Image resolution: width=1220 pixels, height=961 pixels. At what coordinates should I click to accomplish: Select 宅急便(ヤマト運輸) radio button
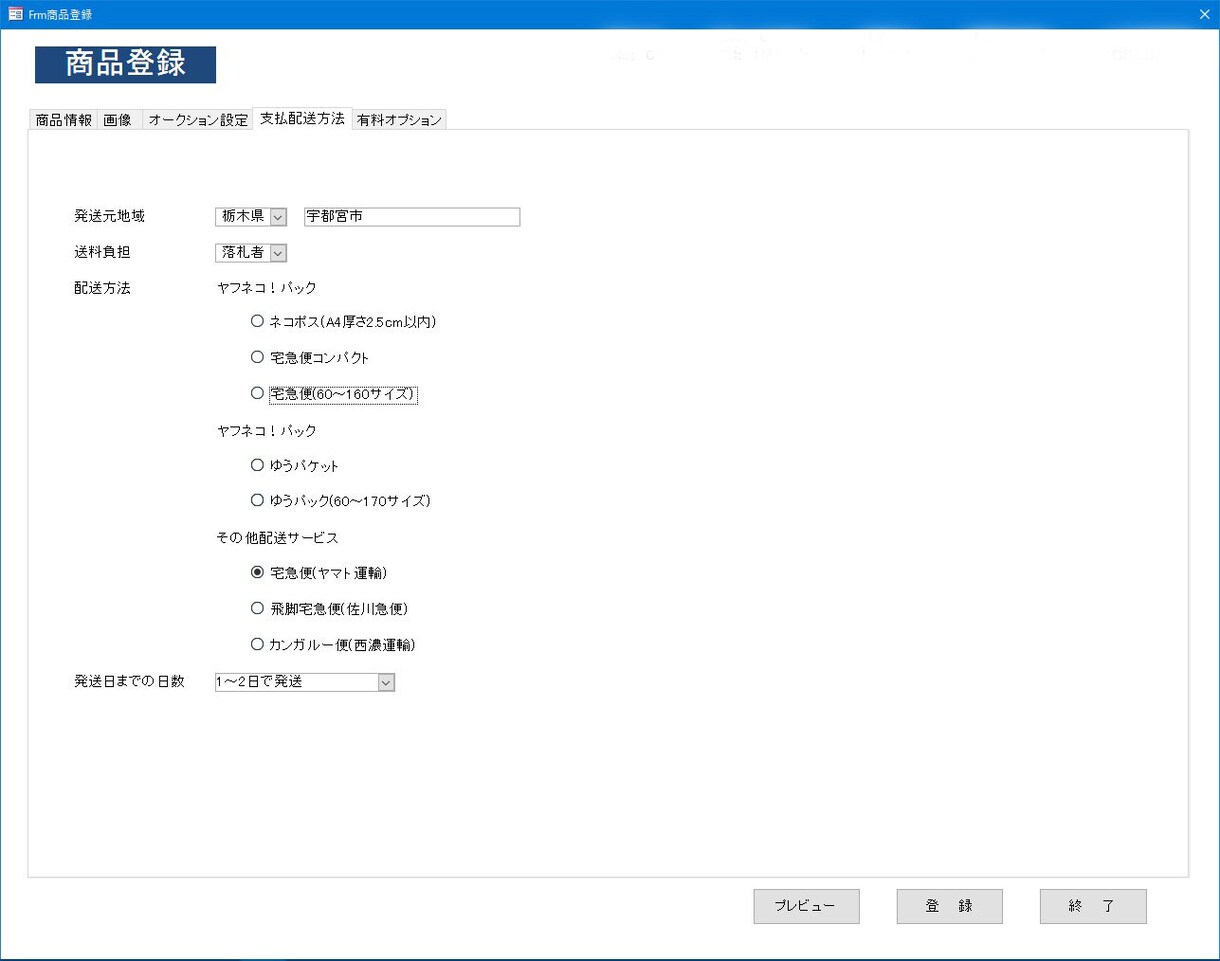click(x=257, y=573)
